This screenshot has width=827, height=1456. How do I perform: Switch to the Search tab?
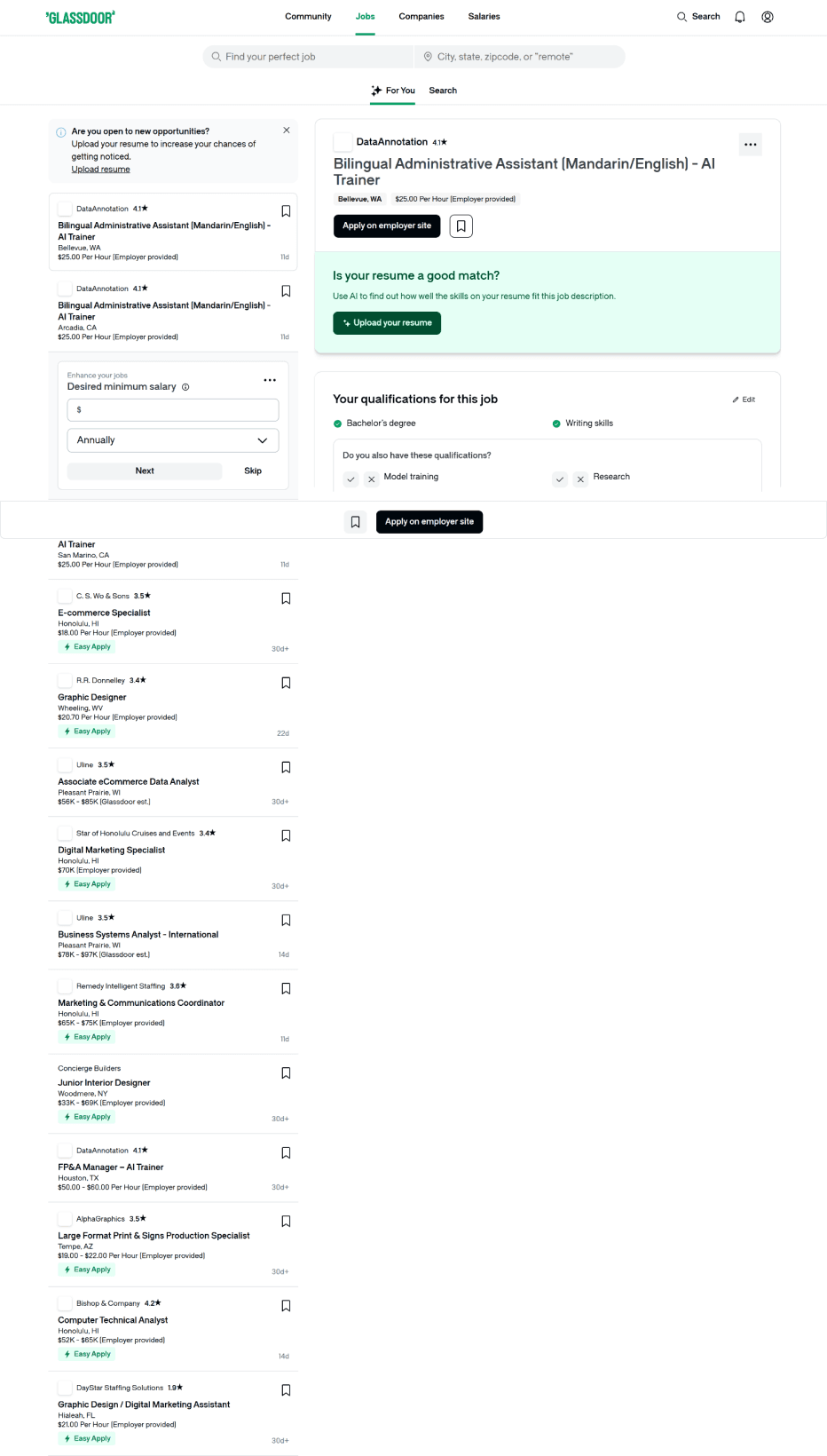[443, 91]
